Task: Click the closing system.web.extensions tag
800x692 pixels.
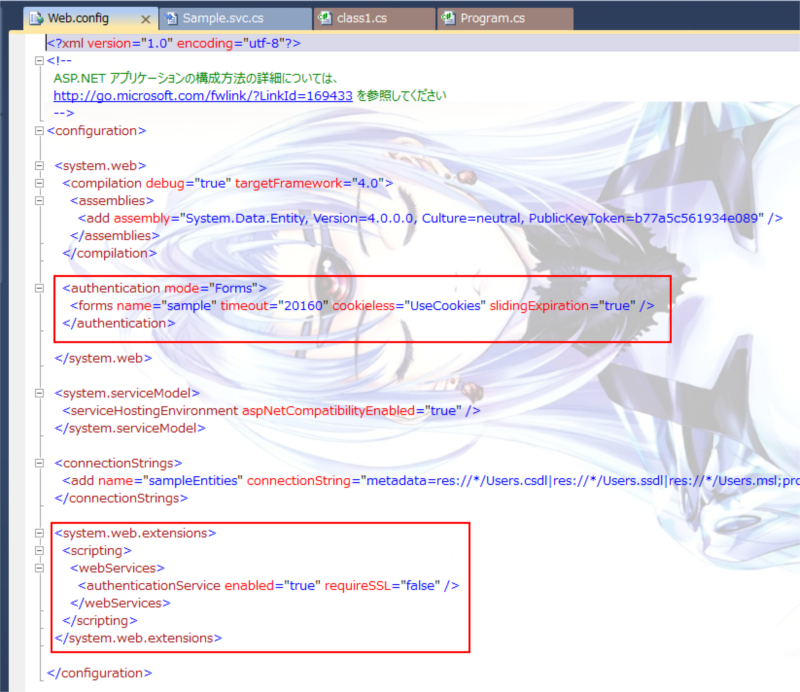Action: click(x=138, y=638)
